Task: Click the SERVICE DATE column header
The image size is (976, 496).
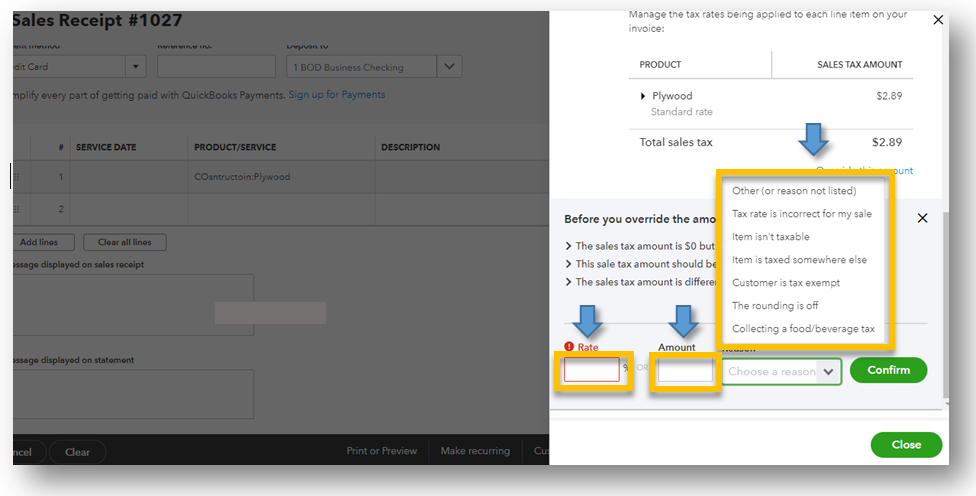Action: pyautogui.click(x=106, y=147)
